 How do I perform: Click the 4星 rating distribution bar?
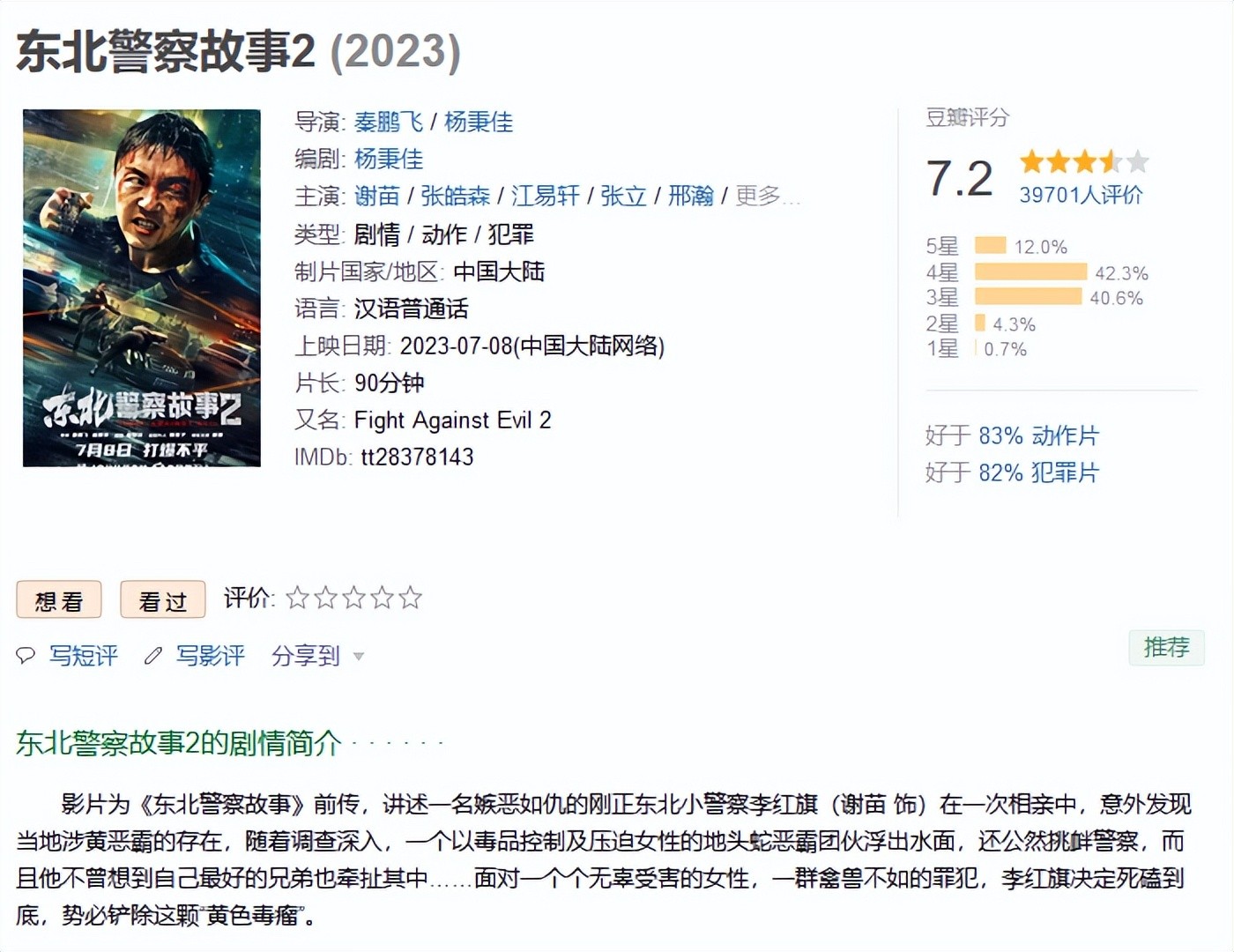tap(1030, 272)
